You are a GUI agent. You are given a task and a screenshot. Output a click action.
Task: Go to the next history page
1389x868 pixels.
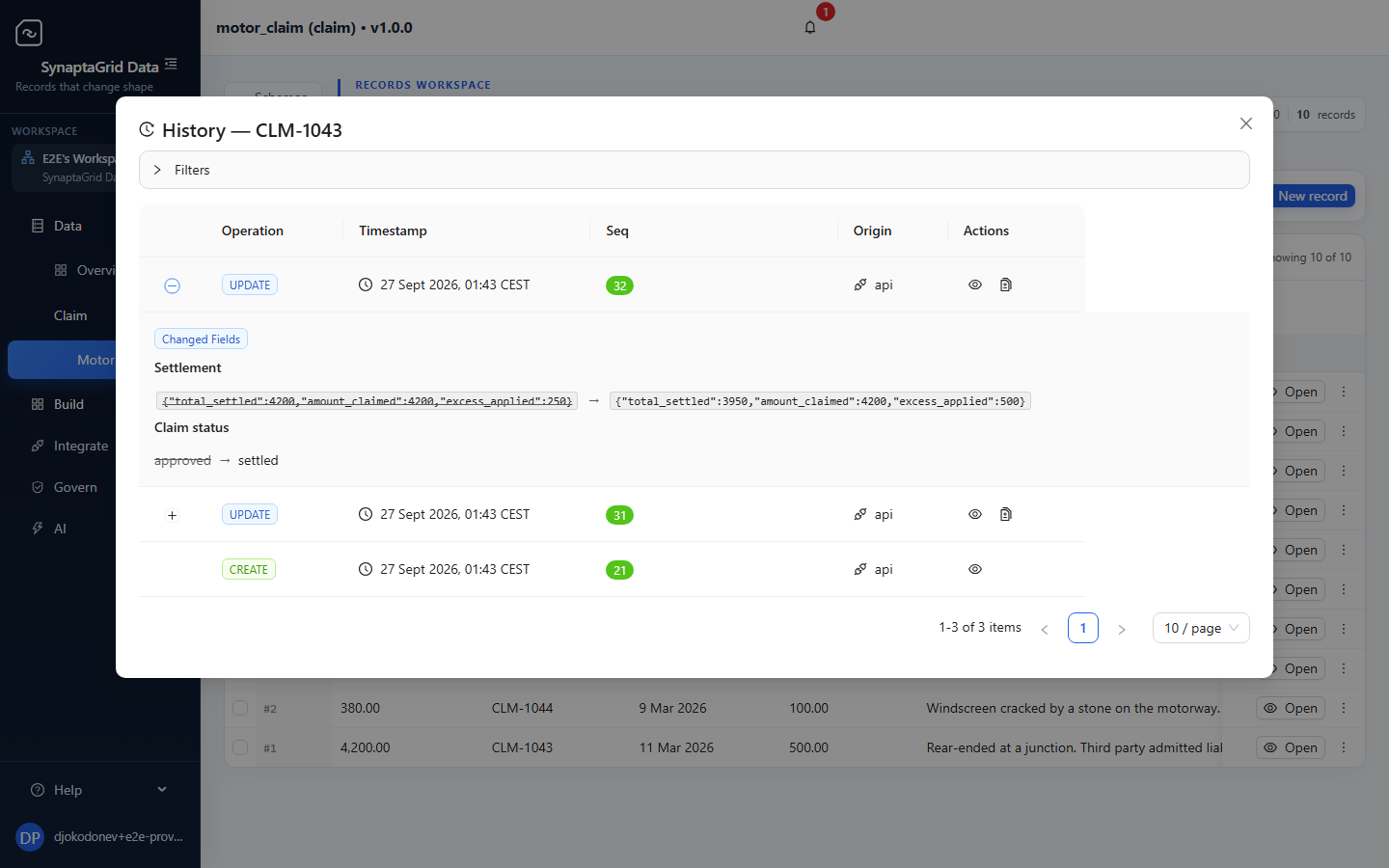click(1122, 629)
